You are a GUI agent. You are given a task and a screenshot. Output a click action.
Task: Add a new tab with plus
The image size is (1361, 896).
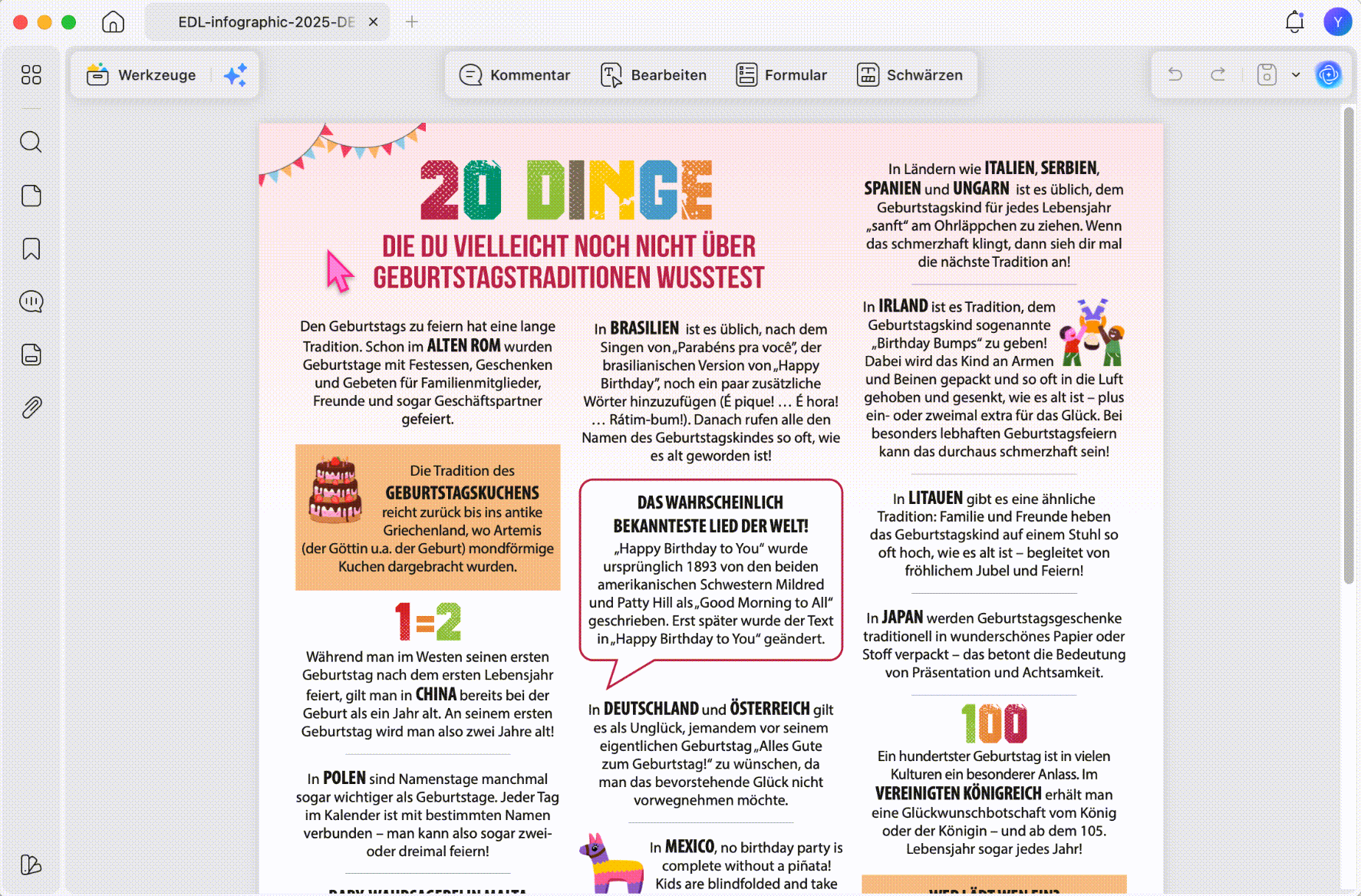coord(412,21)
